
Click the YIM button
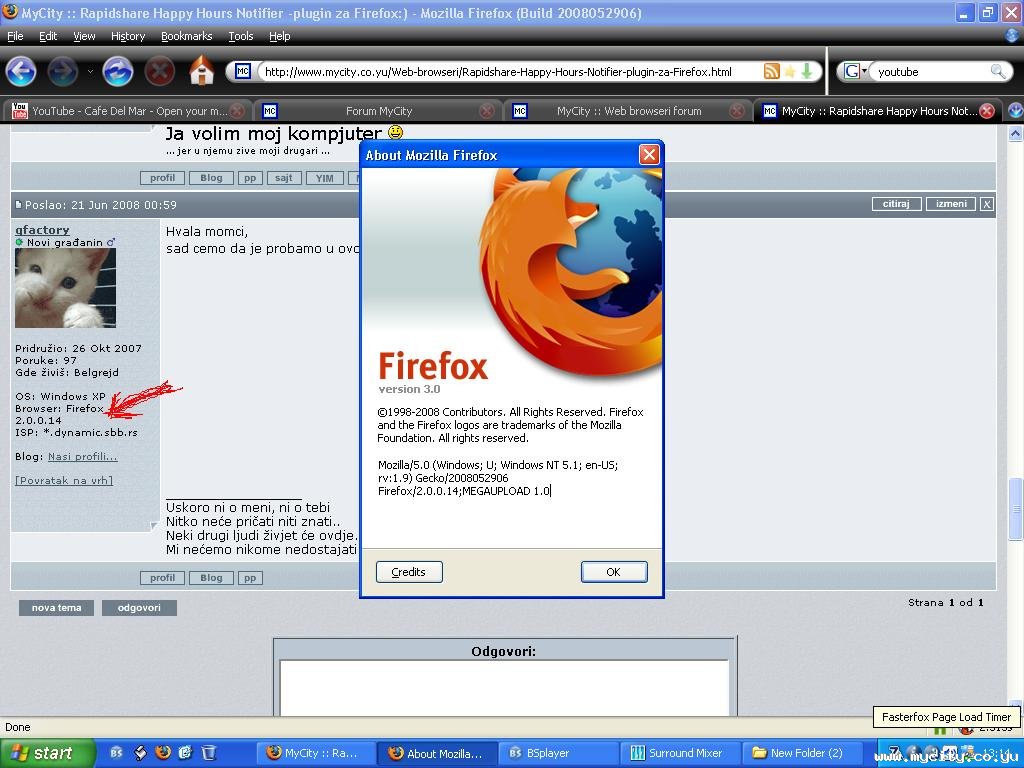pyautogui.click(x=325, y=178)
